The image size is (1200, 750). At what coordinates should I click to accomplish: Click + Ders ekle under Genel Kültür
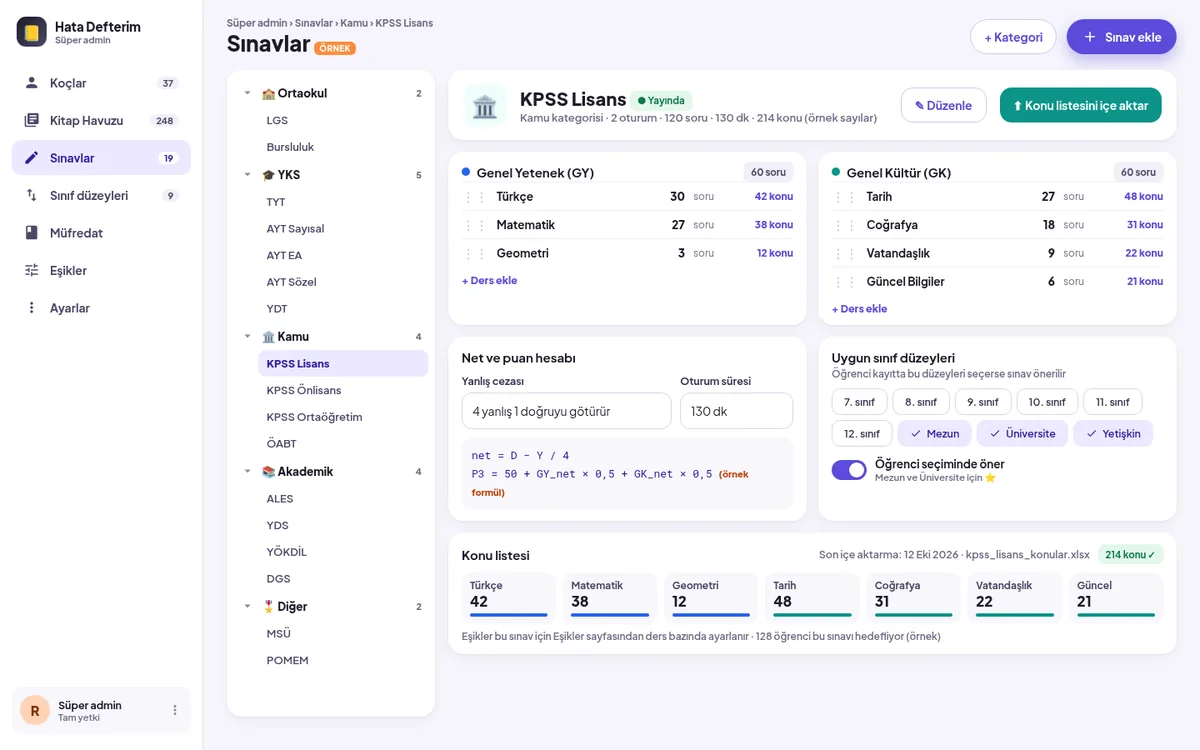[x=859, y=309]
